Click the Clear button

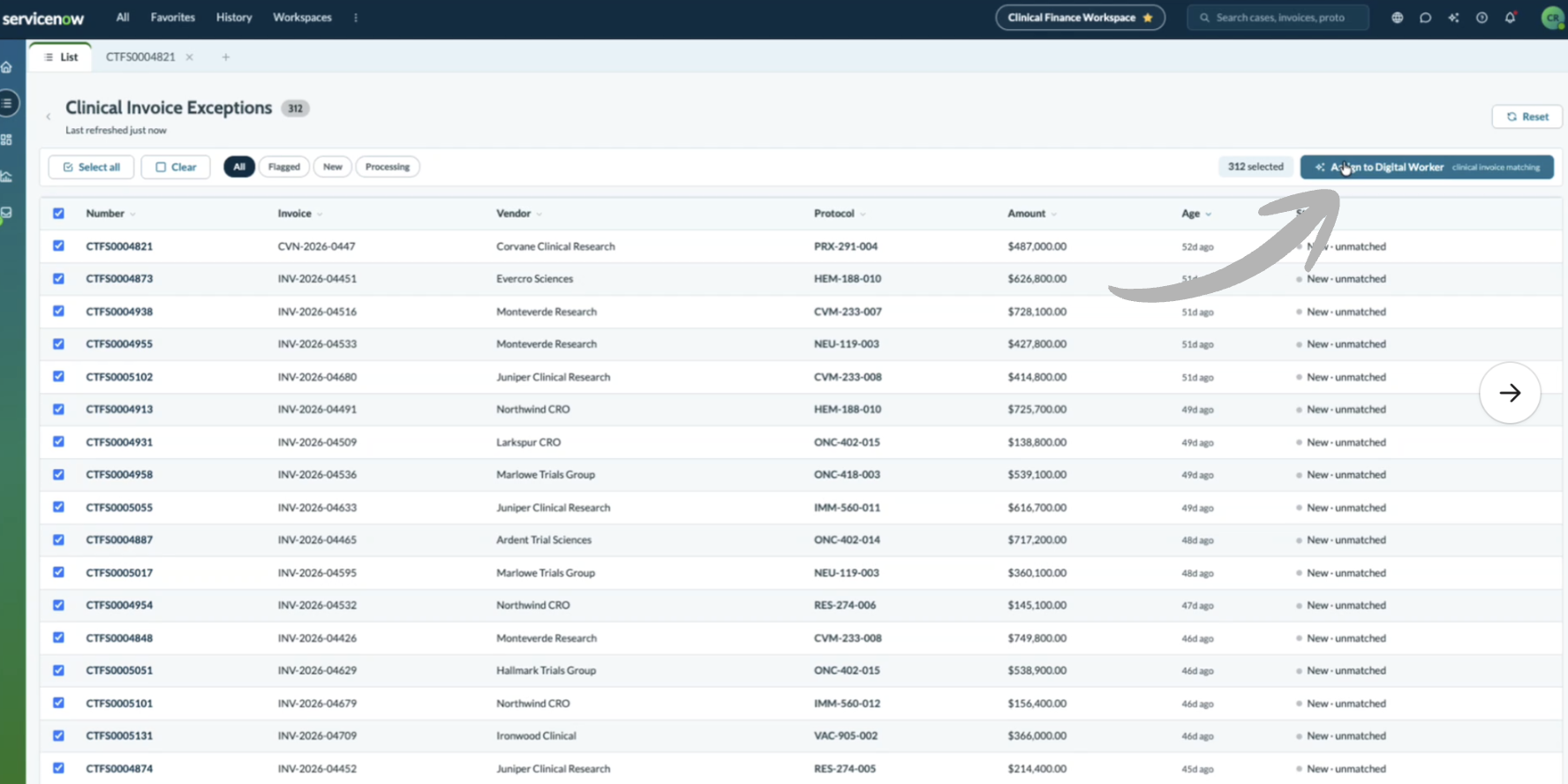click(176, 167)
